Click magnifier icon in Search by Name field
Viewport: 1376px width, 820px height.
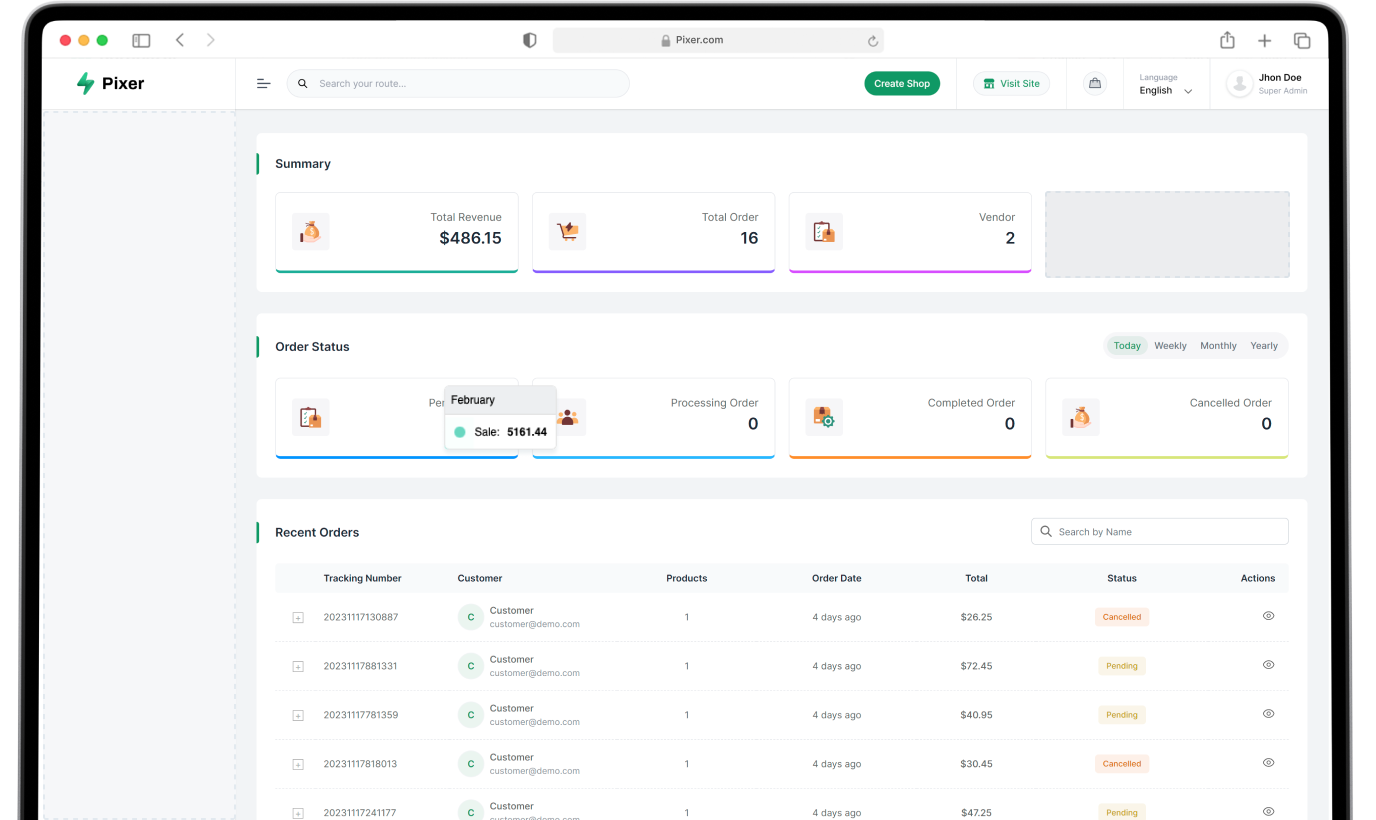pos(1046,532)
